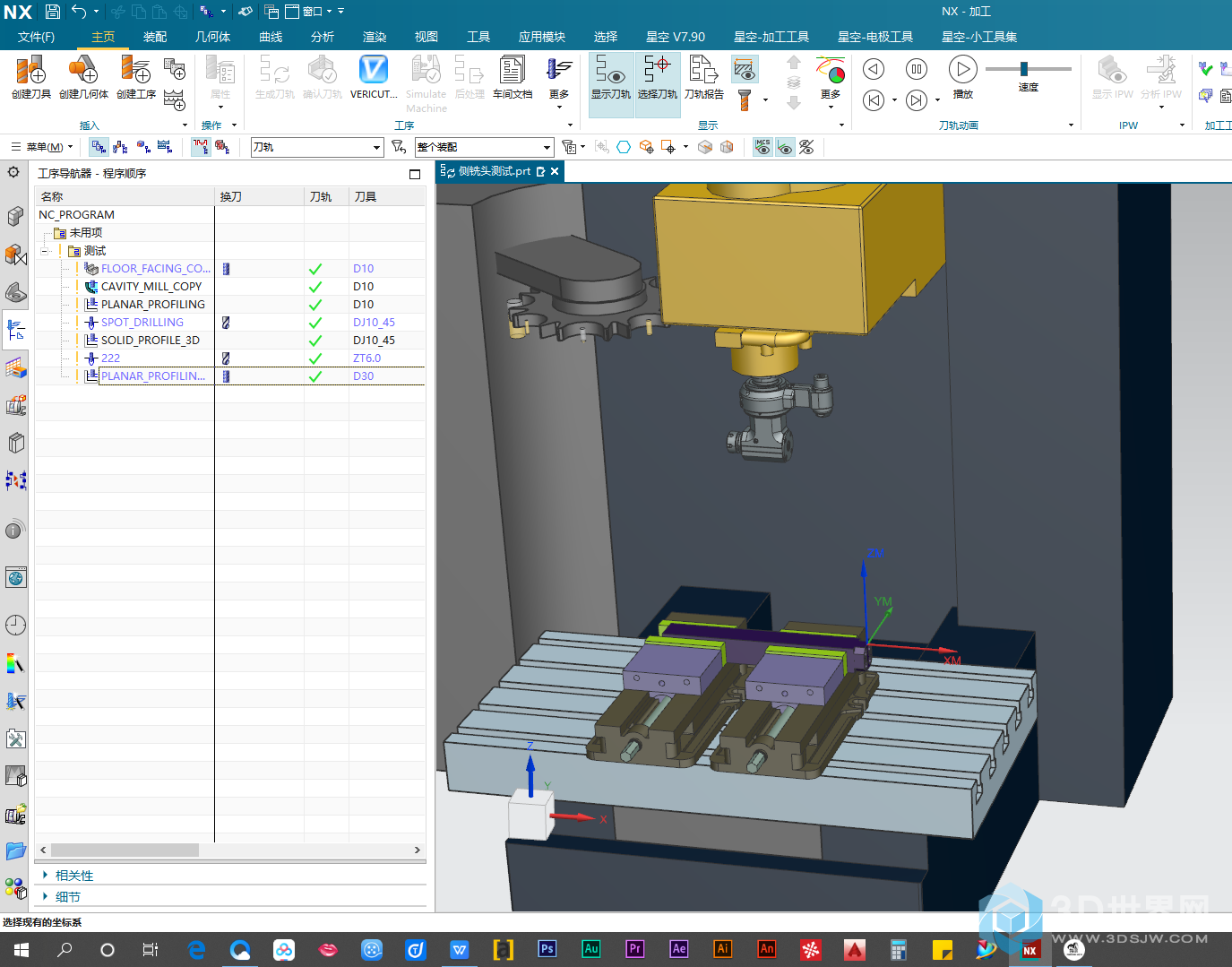Open the 星空-加工工具 tab
1232x967 pixels.
771,37
